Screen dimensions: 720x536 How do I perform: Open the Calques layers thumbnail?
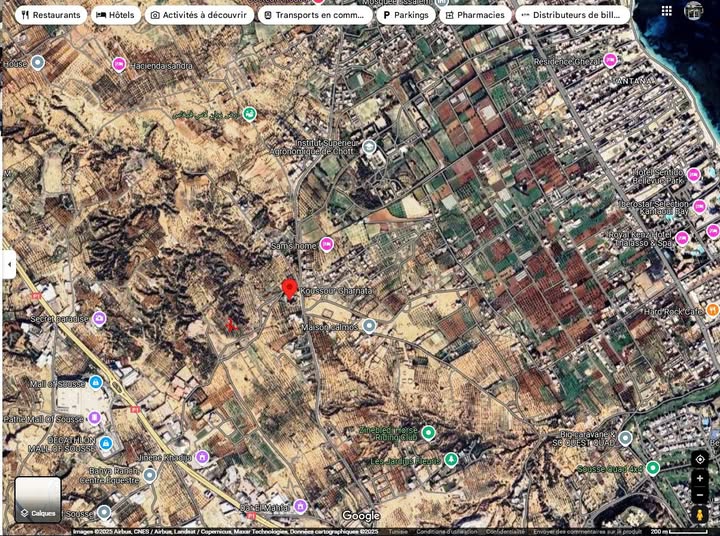point(38,499)
